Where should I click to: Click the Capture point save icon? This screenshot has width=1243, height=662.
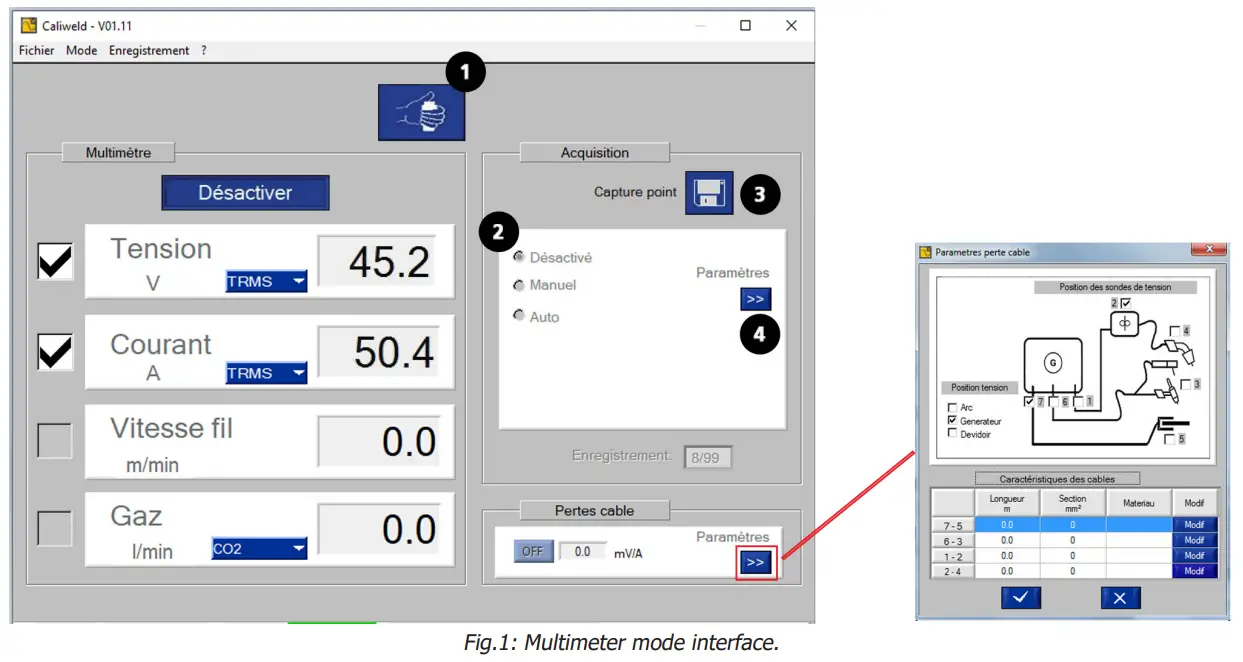click(708, 193)
